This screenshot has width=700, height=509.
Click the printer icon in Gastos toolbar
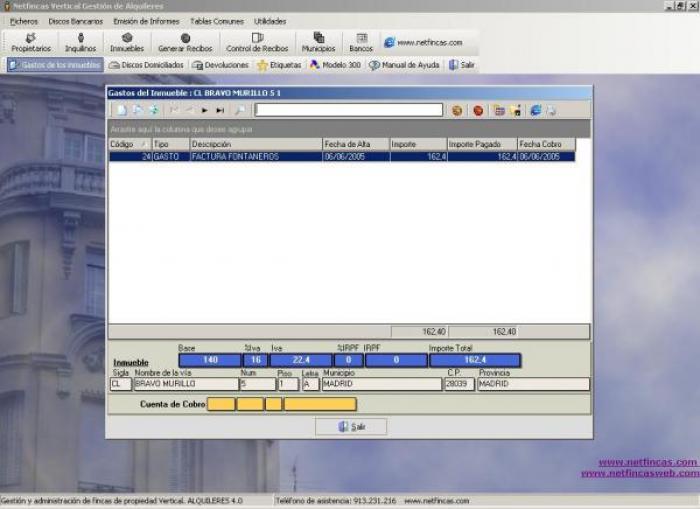click(551, 110)
